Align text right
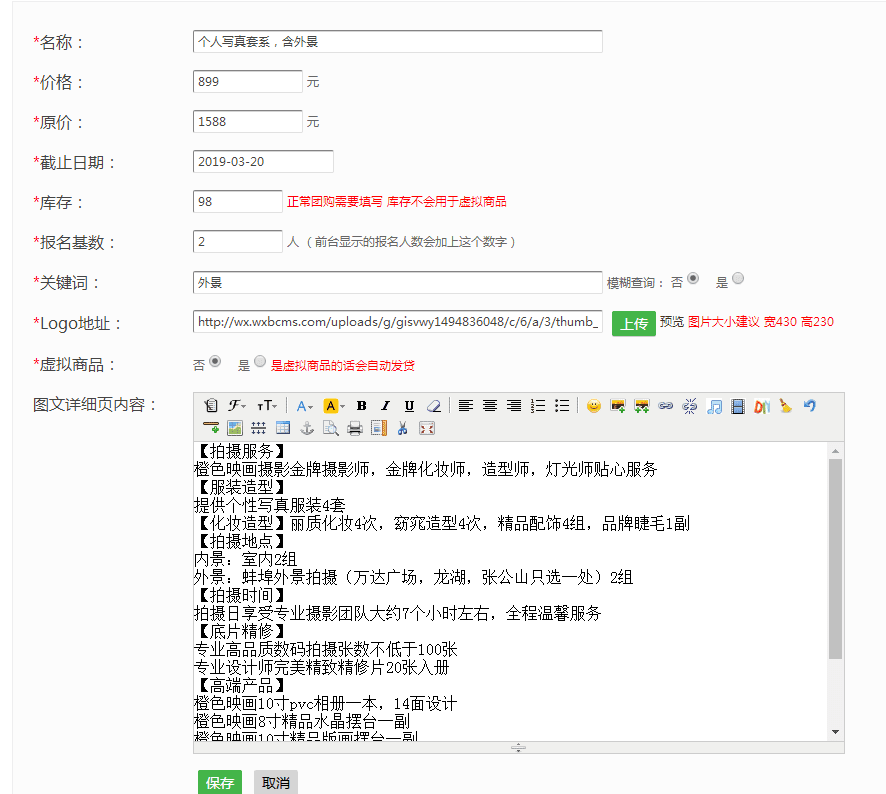This screenshot has height=794, width=886. click(514, 406)
